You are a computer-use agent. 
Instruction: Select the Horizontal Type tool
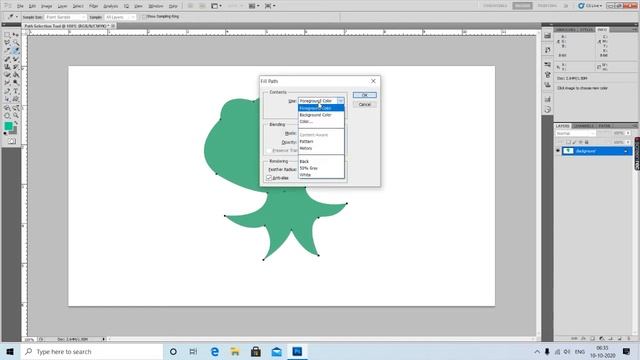[16, 91]
